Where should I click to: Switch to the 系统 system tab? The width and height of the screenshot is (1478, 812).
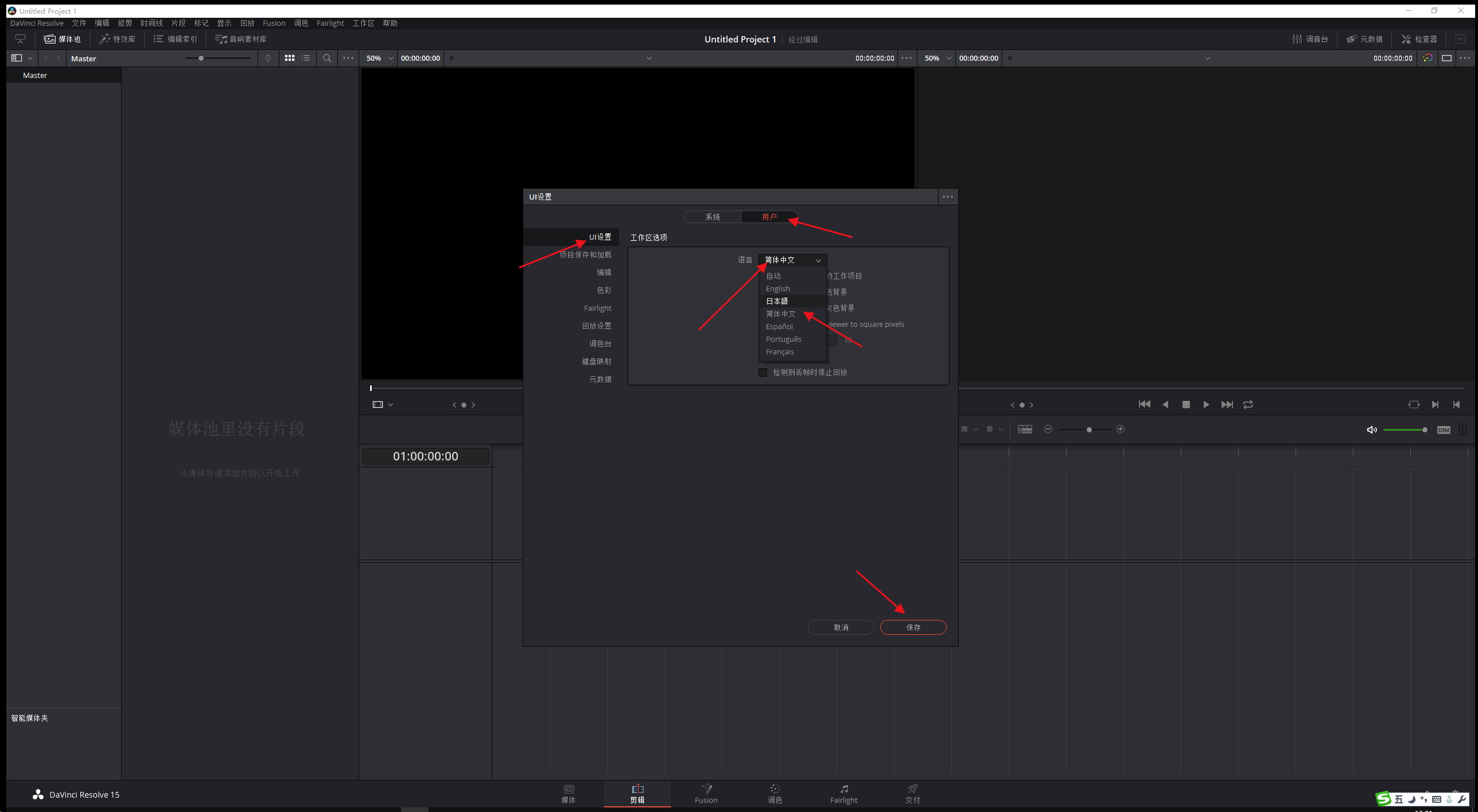point(712,217)
